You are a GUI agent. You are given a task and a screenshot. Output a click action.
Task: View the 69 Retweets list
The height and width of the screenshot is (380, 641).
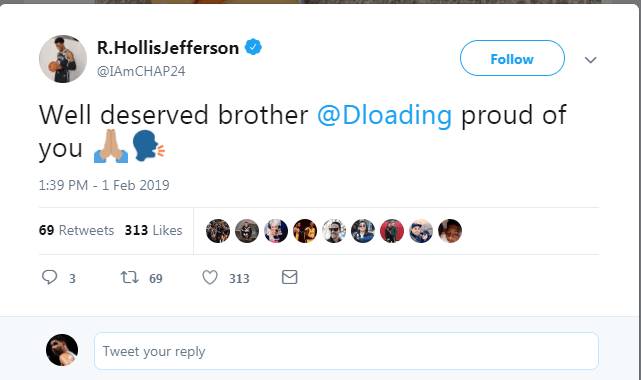(76, 230)
